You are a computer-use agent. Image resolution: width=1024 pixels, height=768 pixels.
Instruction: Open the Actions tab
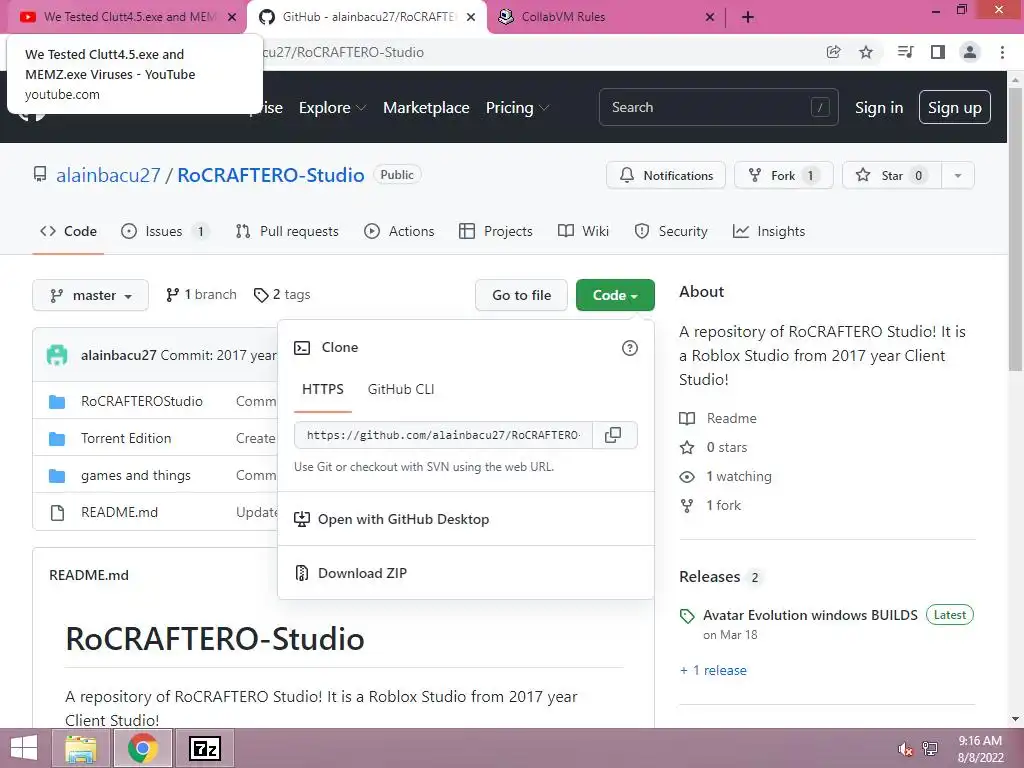pos(399,231)
